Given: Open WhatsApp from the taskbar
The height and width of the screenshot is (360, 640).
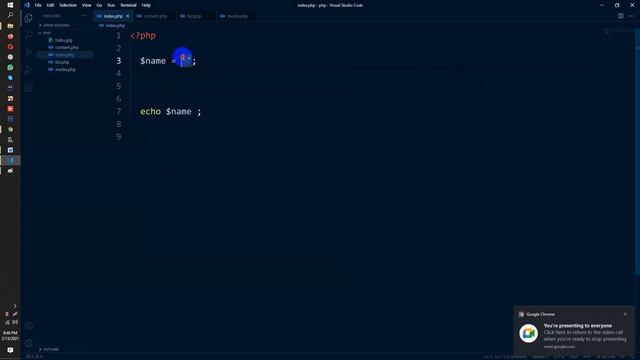Looking at the screenshot, I should [x=10, y=67].
